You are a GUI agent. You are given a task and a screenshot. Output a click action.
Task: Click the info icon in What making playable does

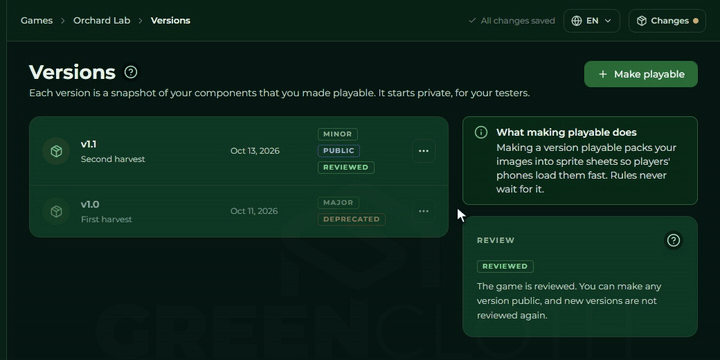coord(481,133)
